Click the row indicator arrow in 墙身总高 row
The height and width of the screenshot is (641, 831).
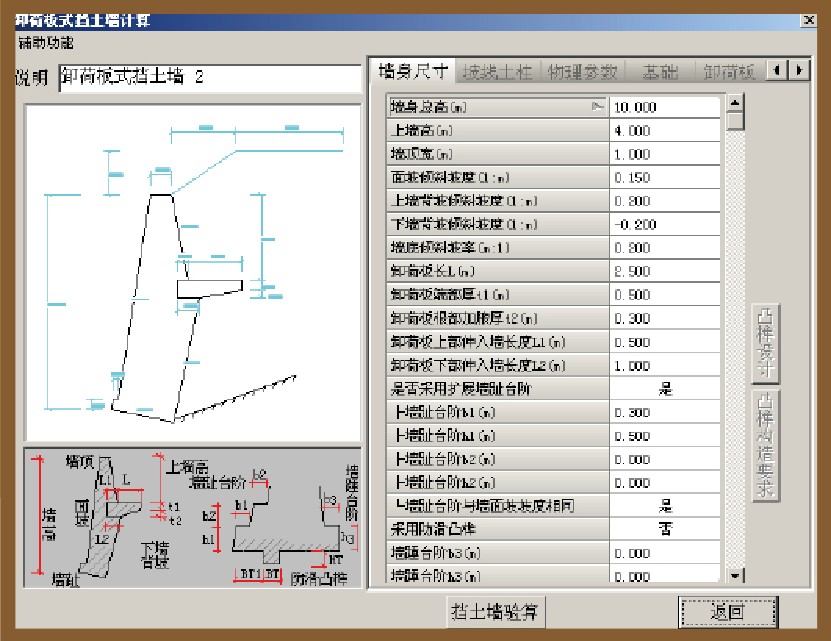coord(597,107)
